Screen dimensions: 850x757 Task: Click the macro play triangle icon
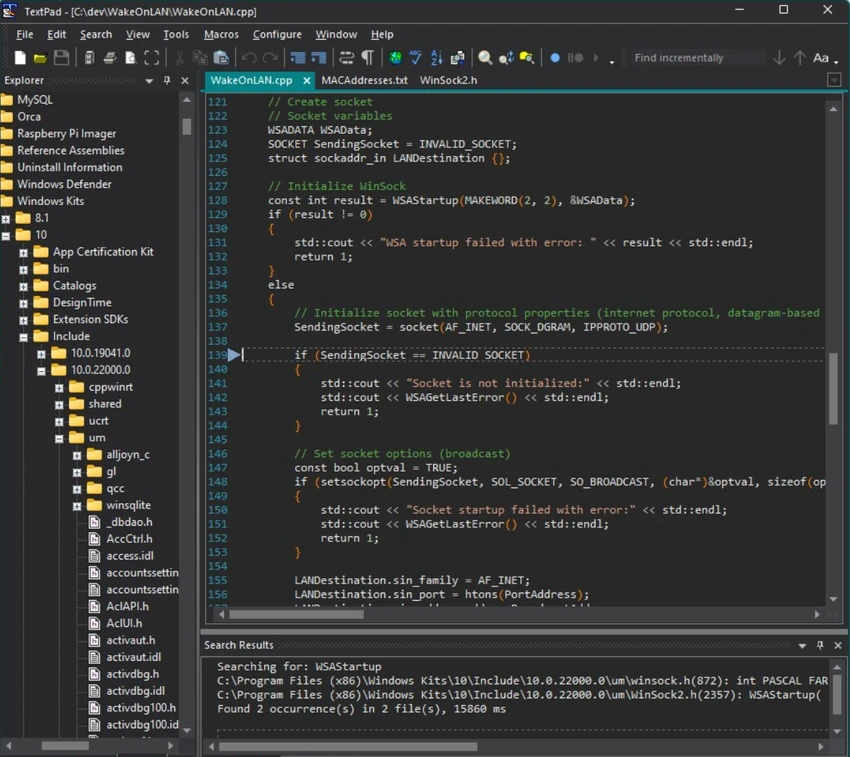596,57
